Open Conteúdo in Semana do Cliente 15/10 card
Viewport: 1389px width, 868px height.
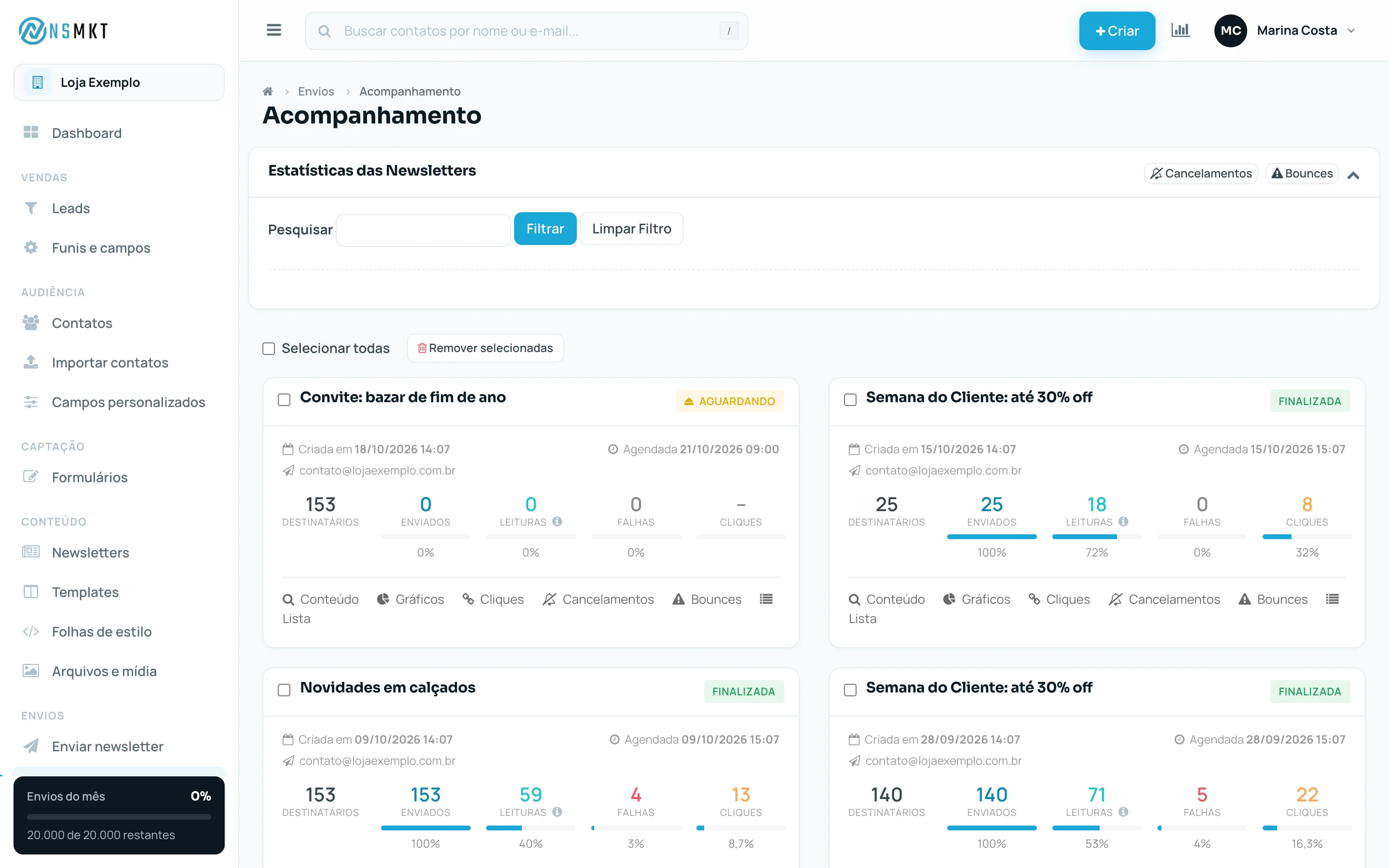pos(887,599)
